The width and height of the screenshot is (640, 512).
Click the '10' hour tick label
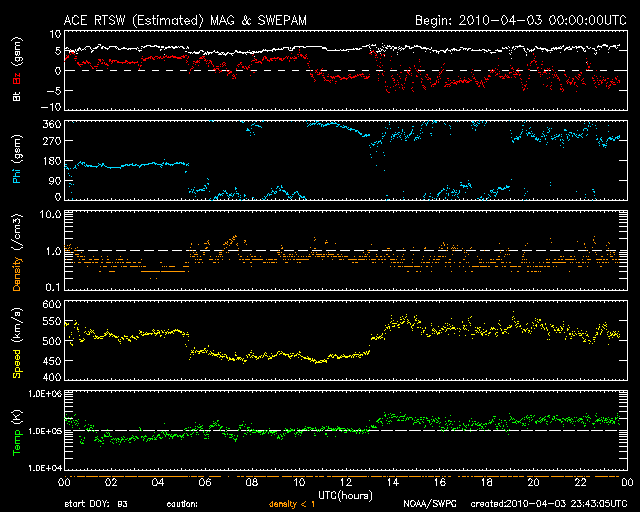coord(299,483)
